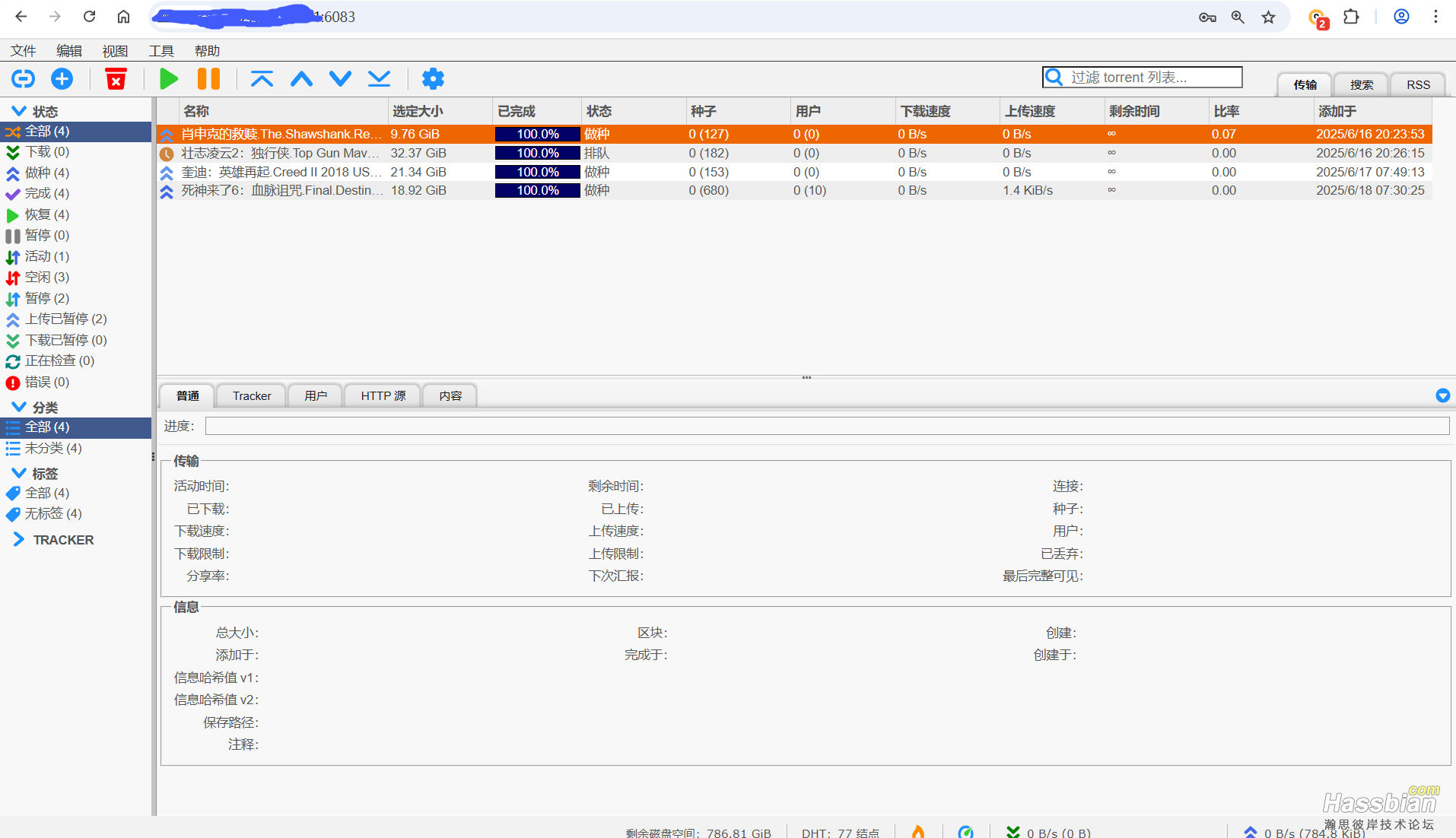
Task: Click the orange pause torrent icon
Action: click(x=208, y=78)
